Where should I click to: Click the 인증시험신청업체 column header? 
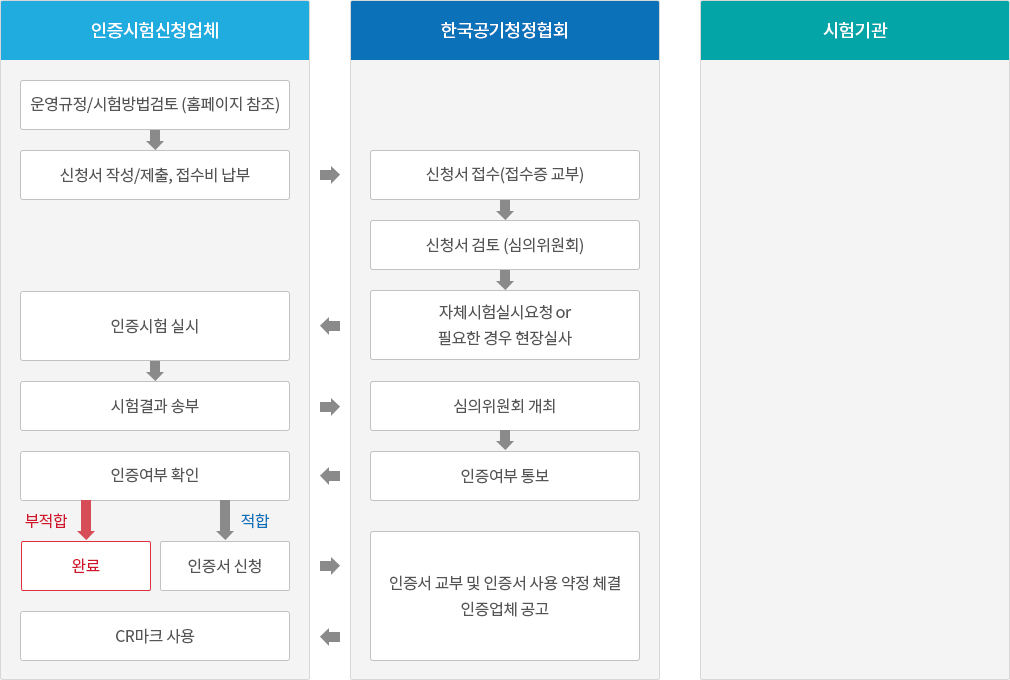pos(155,30)
